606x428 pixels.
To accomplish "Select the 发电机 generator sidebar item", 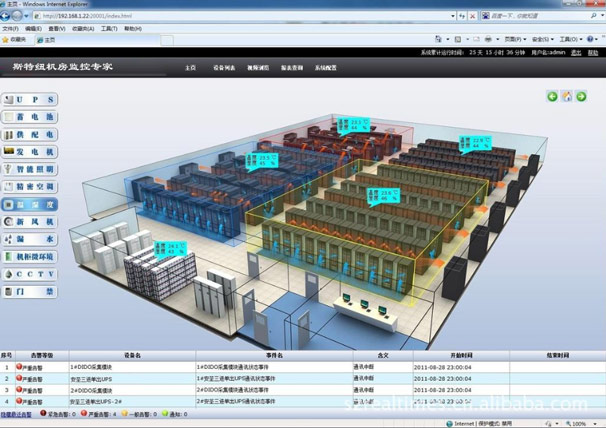I will tap(30, 152).
